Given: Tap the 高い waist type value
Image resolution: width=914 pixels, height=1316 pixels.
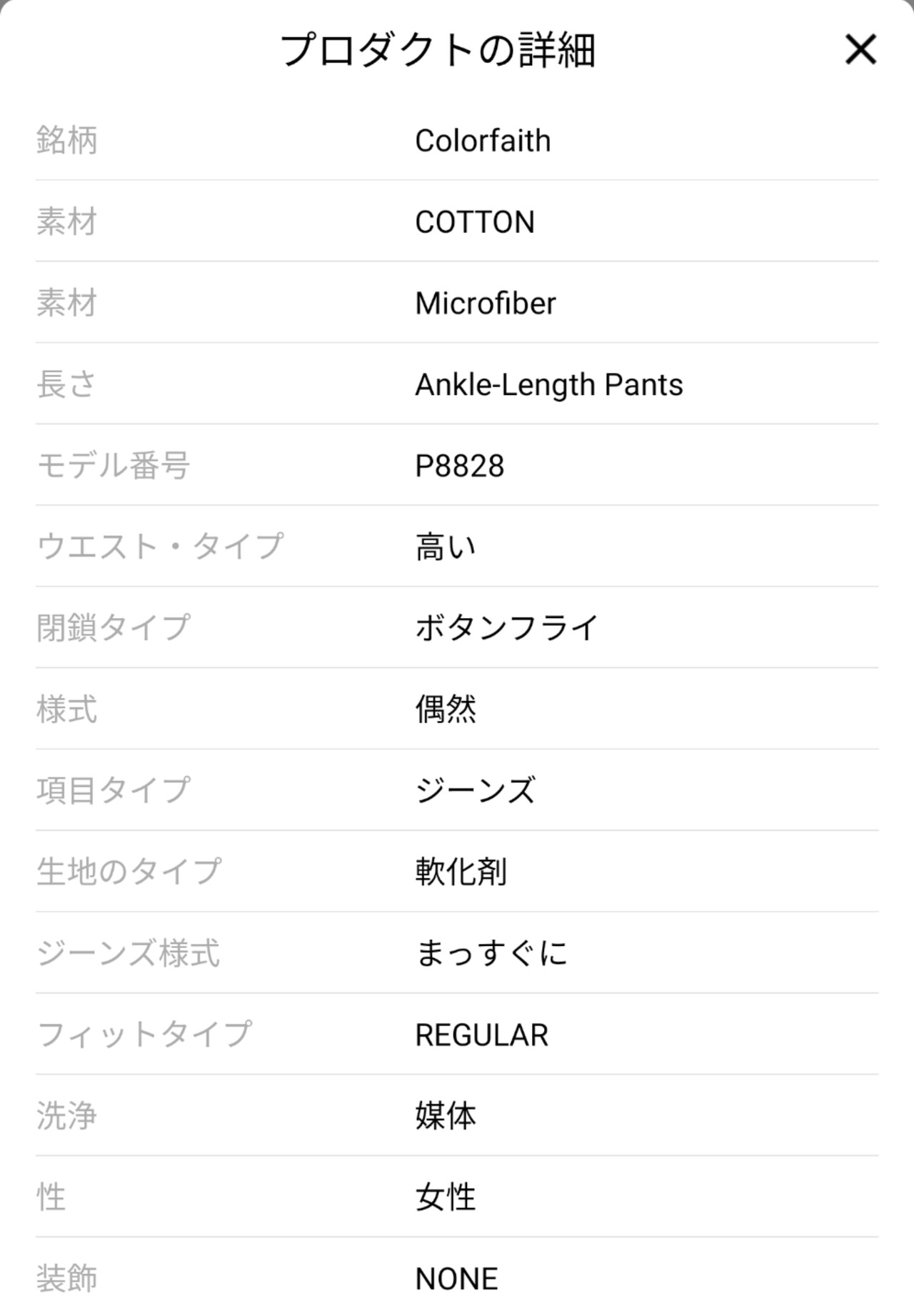Looking at the screenshot, I should (446, 548).
